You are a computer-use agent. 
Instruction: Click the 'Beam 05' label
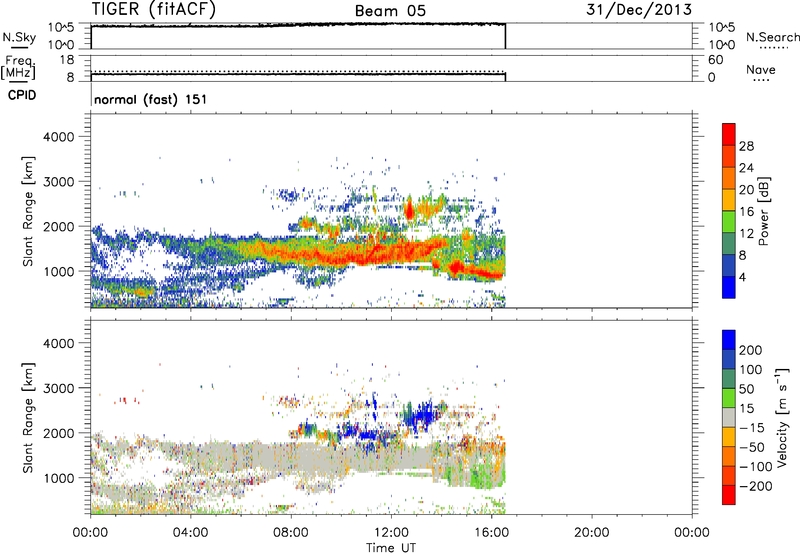[x=390, y=11]
